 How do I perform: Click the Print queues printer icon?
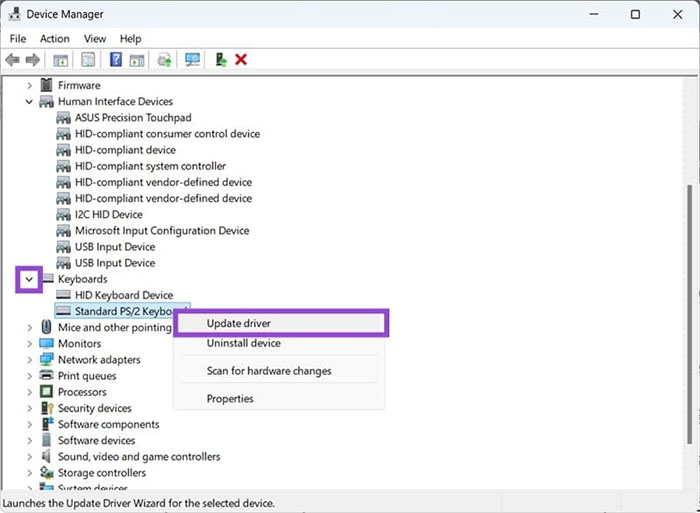46,375
